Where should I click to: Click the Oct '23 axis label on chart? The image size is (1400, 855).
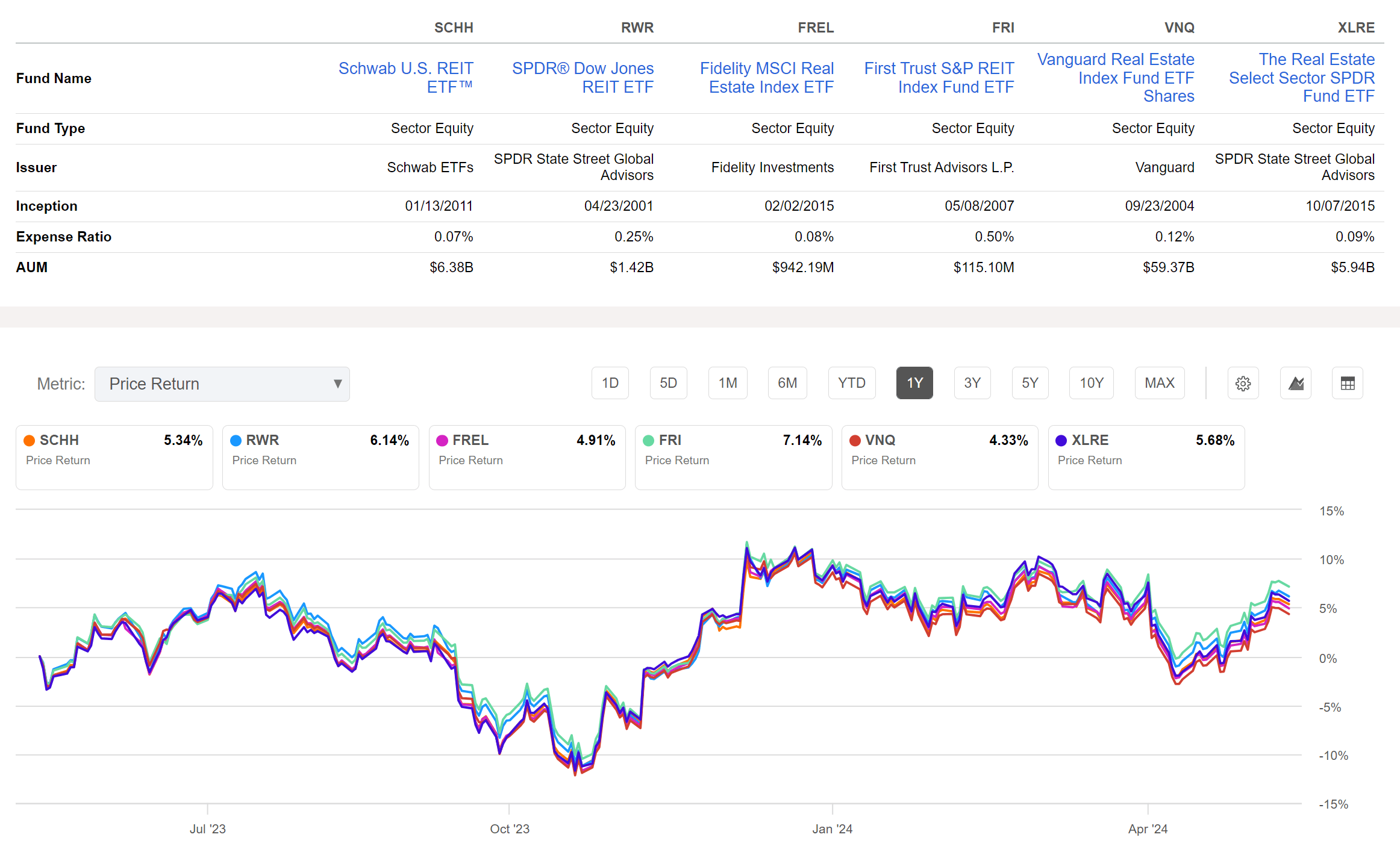point(510,829)
